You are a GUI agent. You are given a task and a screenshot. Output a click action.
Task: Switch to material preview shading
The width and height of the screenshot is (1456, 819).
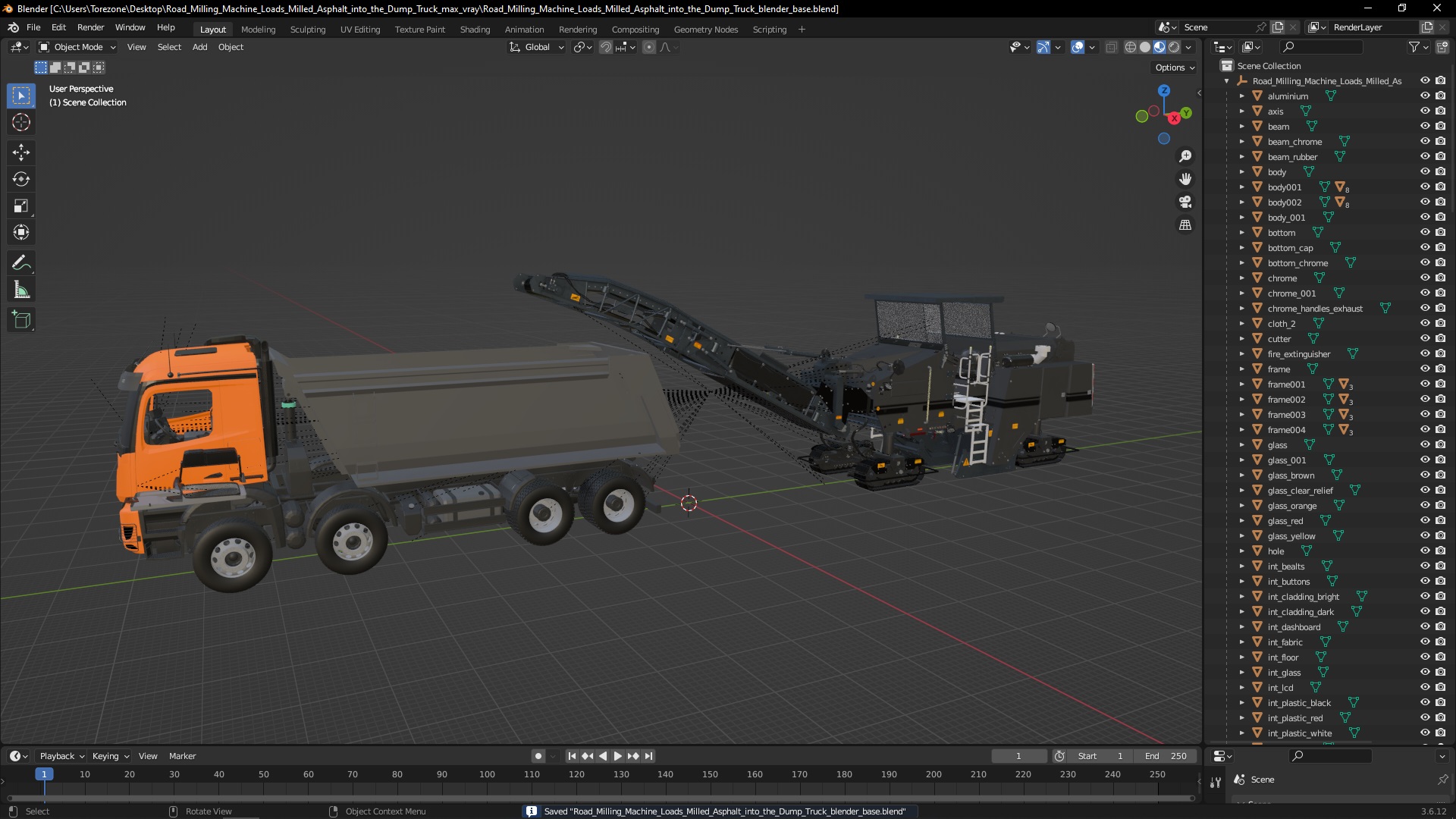click(x=1159, y=47)
